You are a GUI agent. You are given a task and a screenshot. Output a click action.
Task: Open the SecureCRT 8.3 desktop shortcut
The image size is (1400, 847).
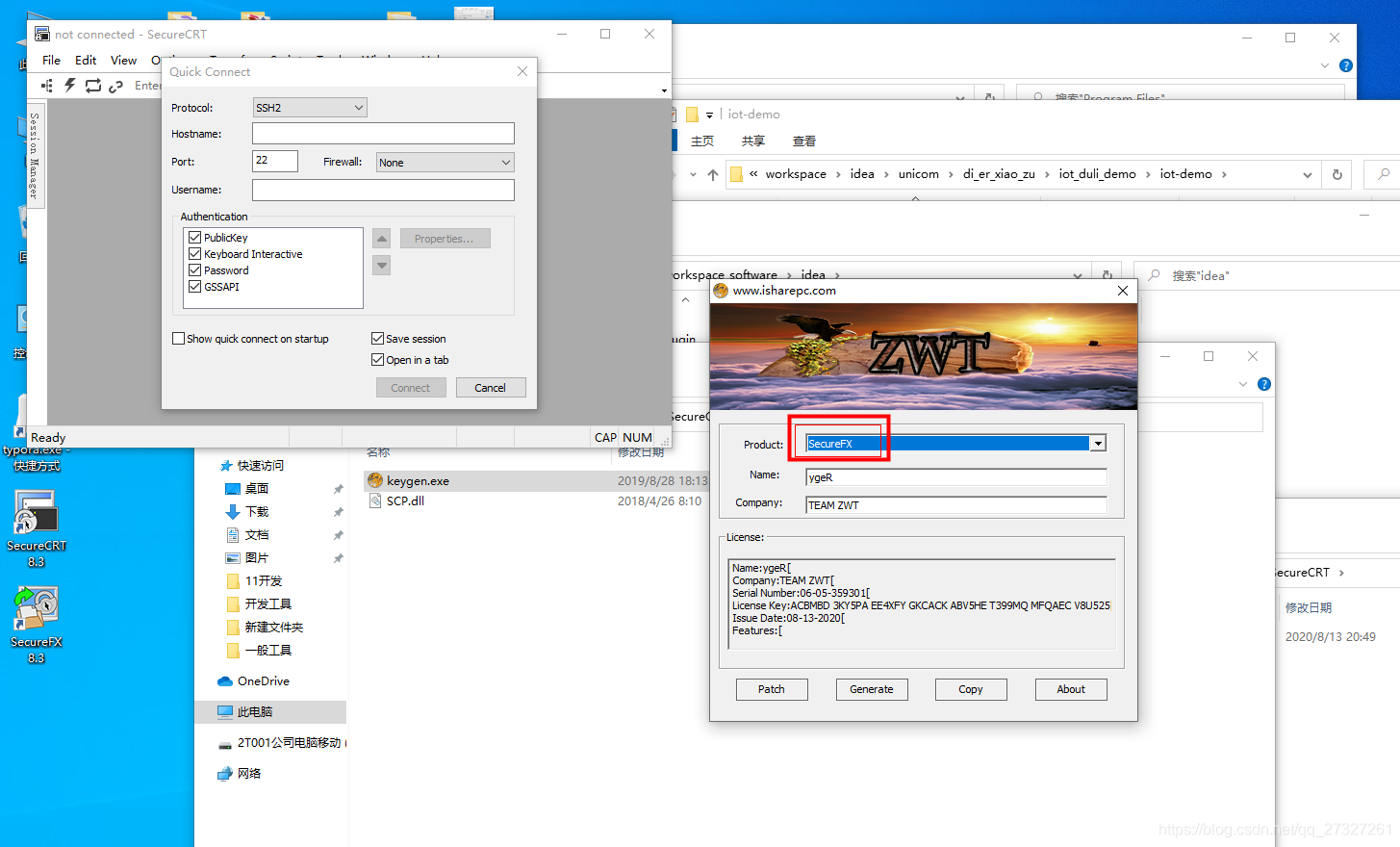pos(36,528)
